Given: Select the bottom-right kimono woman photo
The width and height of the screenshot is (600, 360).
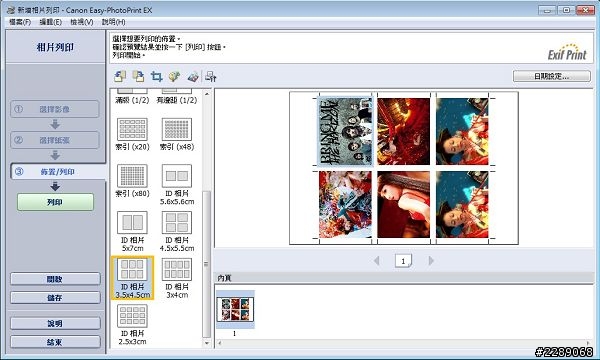Looking at the screenshot, I should pos(462,204).
